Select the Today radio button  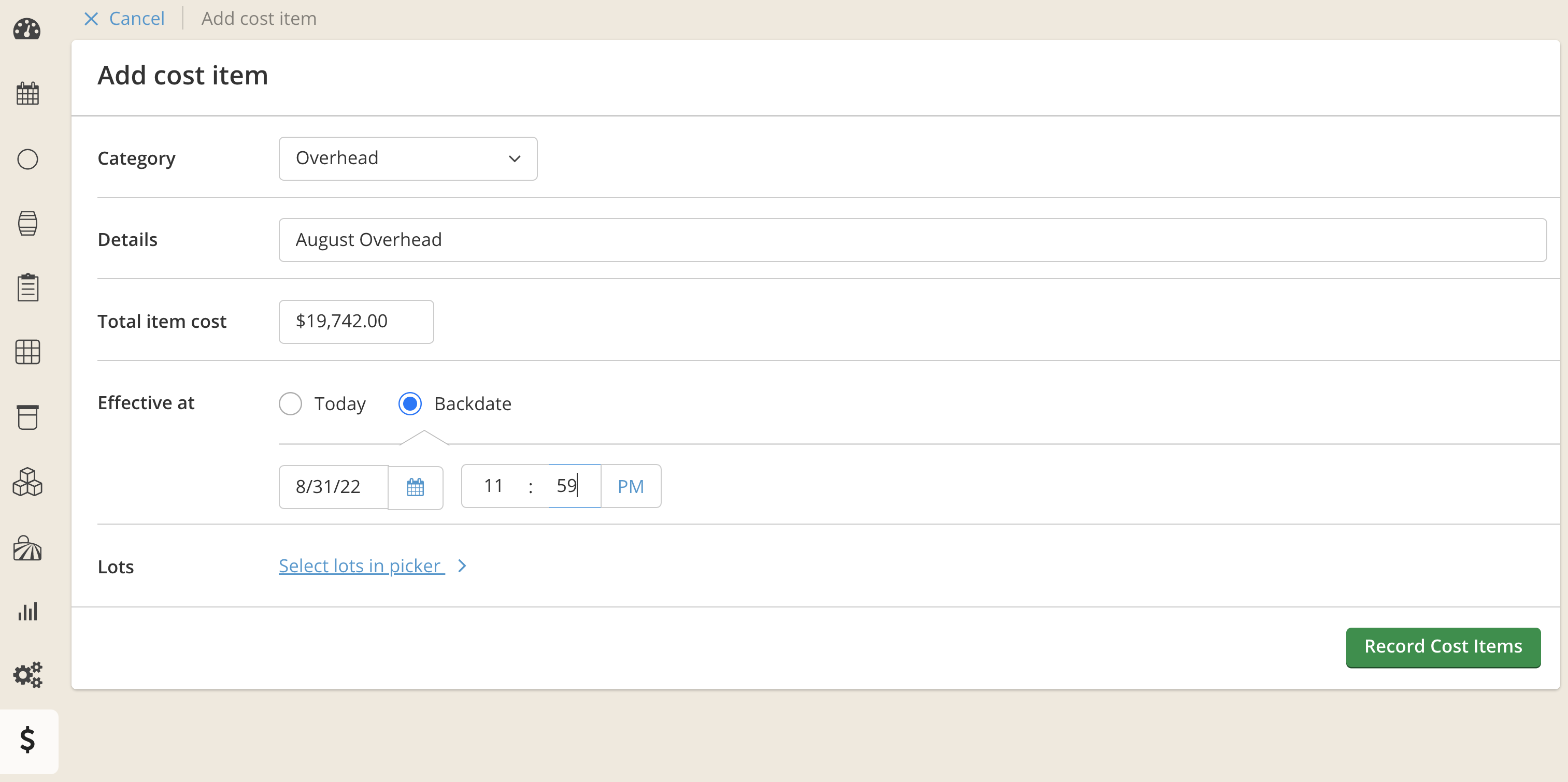[290, 403]
